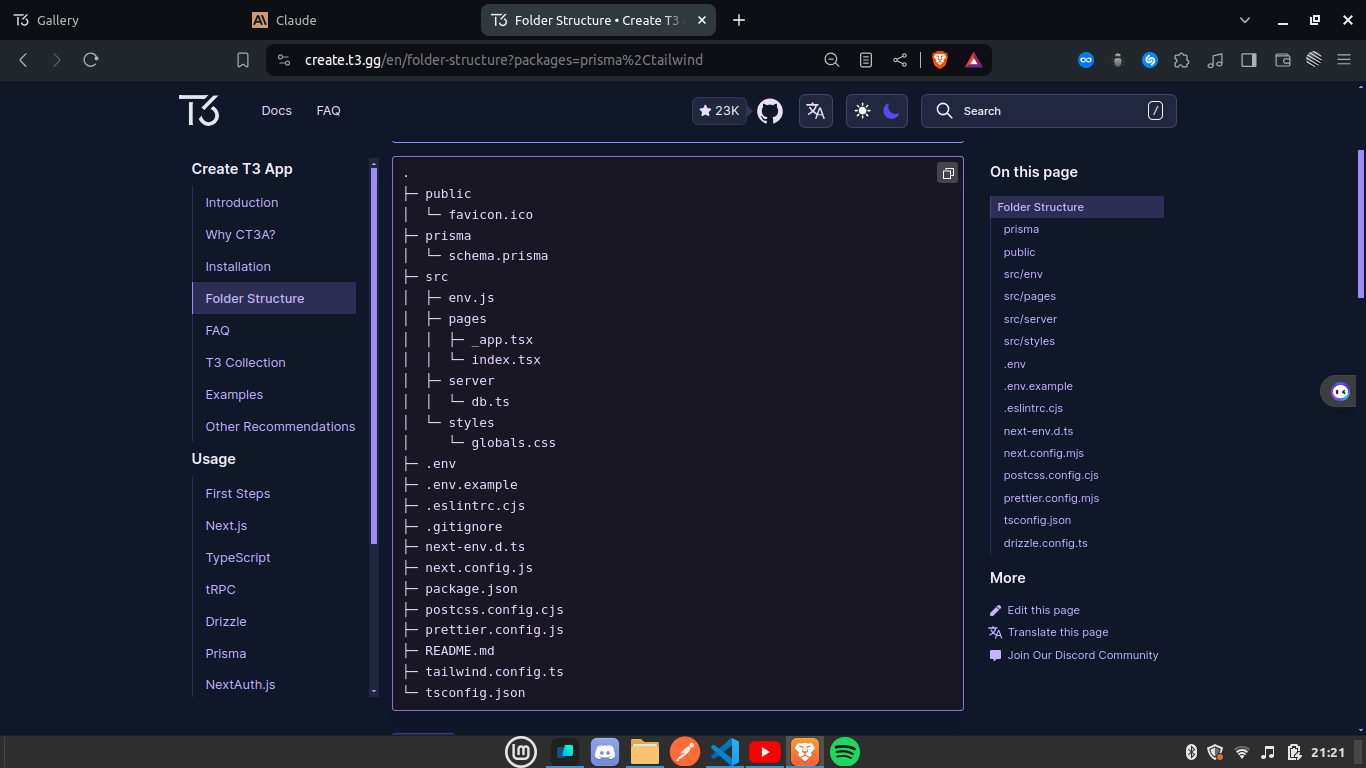Open the T3 GitHub repository icon
Image resolution: width=1366 pixels, height=768 pixels.
(x=769, y=111)
